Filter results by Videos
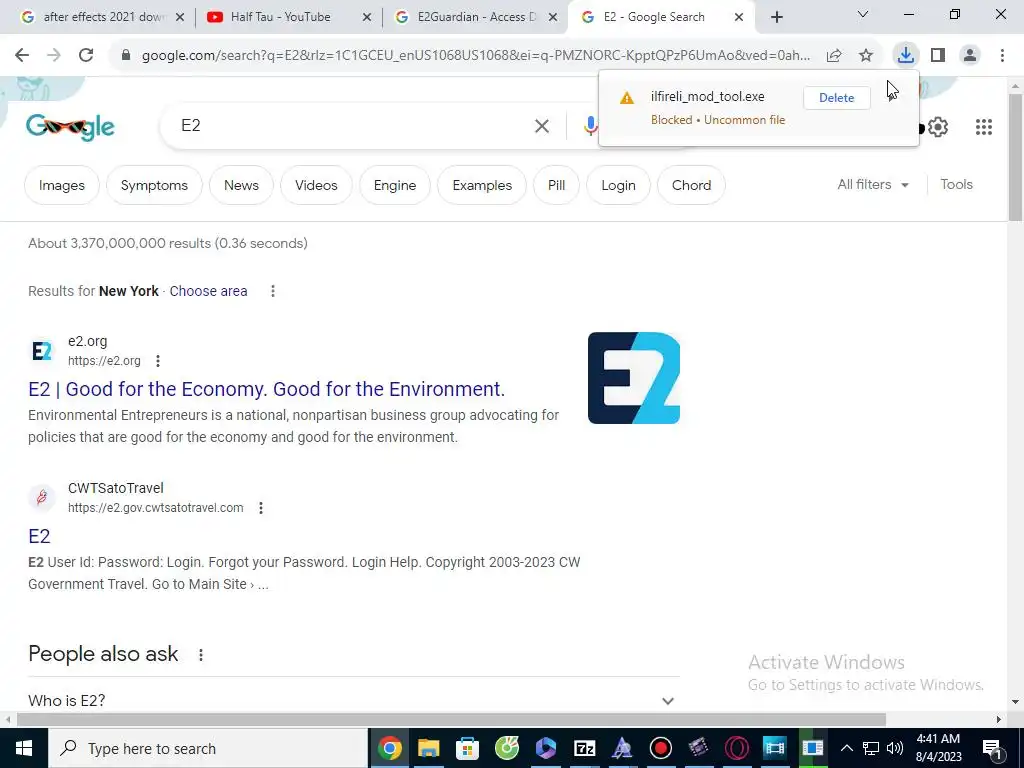The width and height of the screenshot is (1024, 768). 316,185
